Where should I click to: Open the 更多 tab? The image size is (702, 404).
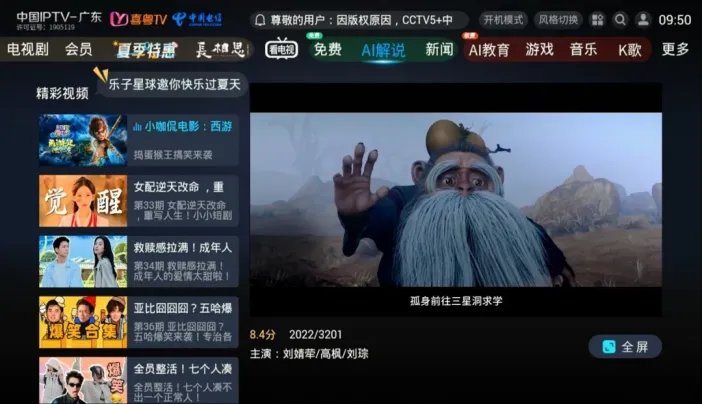[x=675, y=49]
